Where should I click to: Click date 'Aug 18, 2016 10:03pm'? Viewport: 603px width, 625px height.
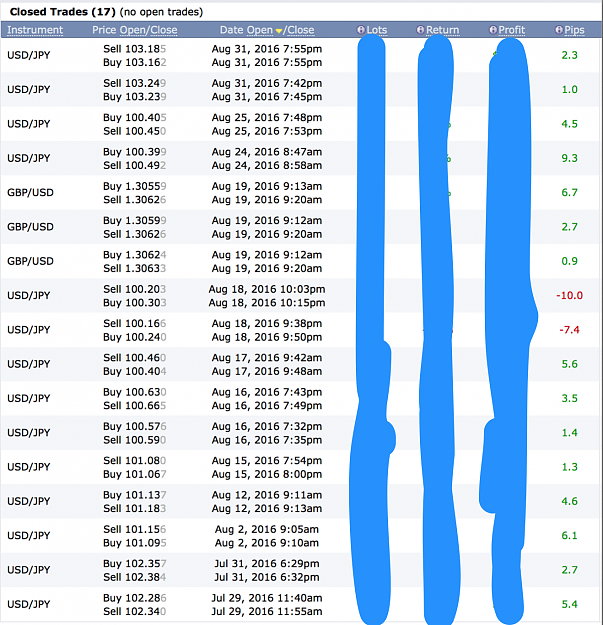267,289
